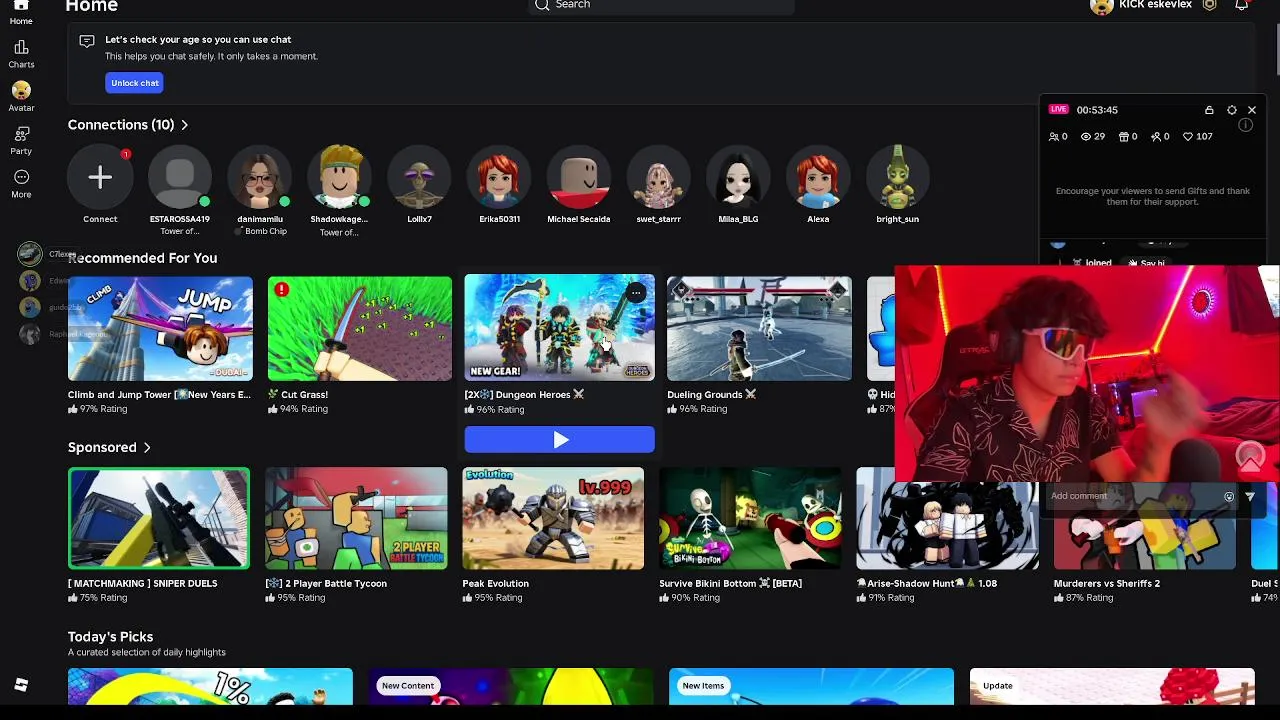Open bright_sun's profile avatar
The width and height of the screenshot is (1280, 720).
pos(898,178)
